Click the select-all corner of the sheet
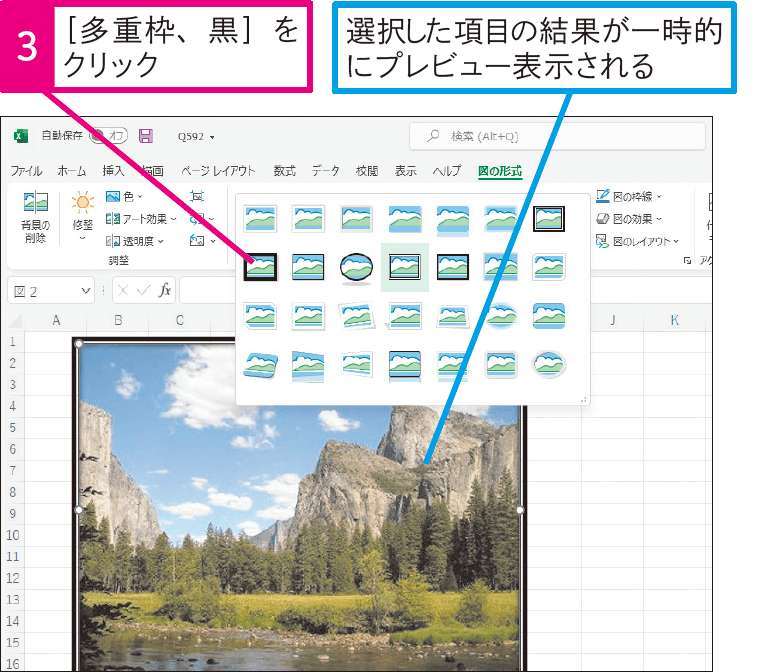This screenshot has height=672, width=783. pyautogui.click(x=13, y=321)
